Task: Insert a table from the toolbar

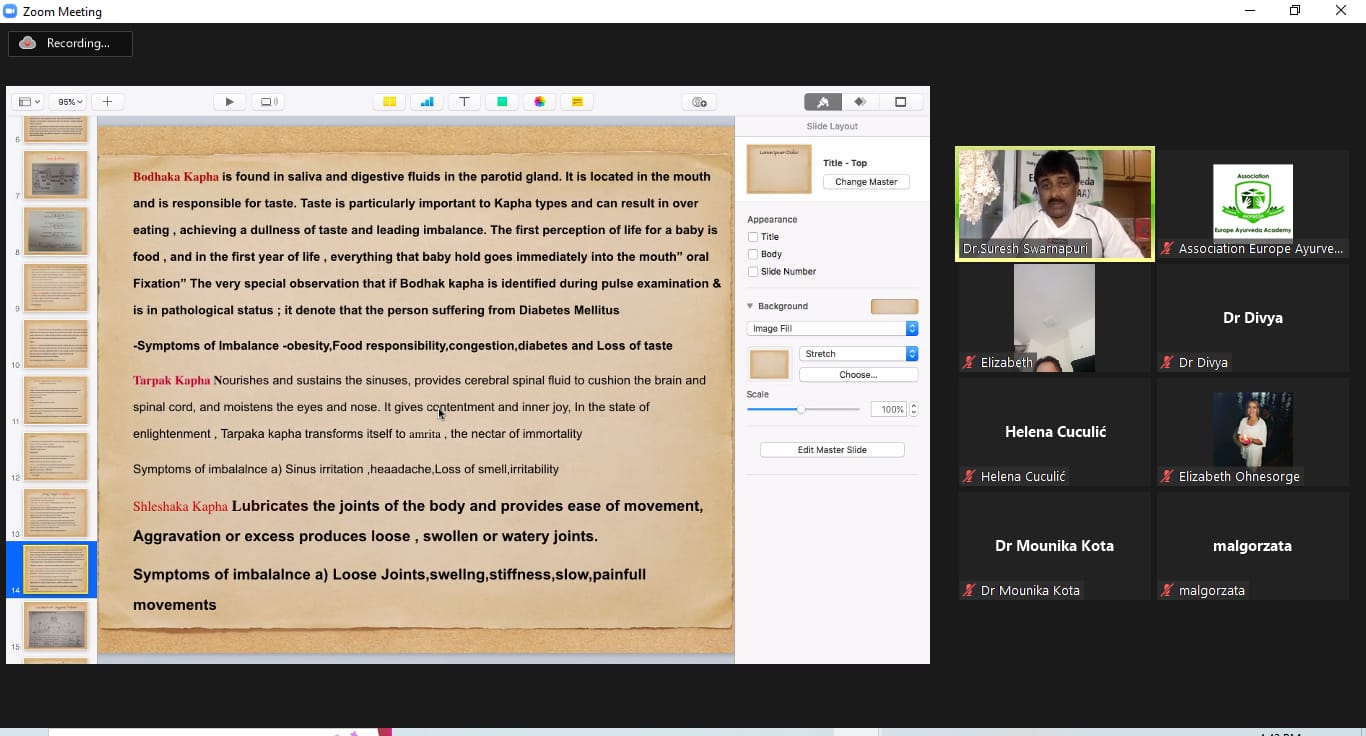Action: point(389,102)
